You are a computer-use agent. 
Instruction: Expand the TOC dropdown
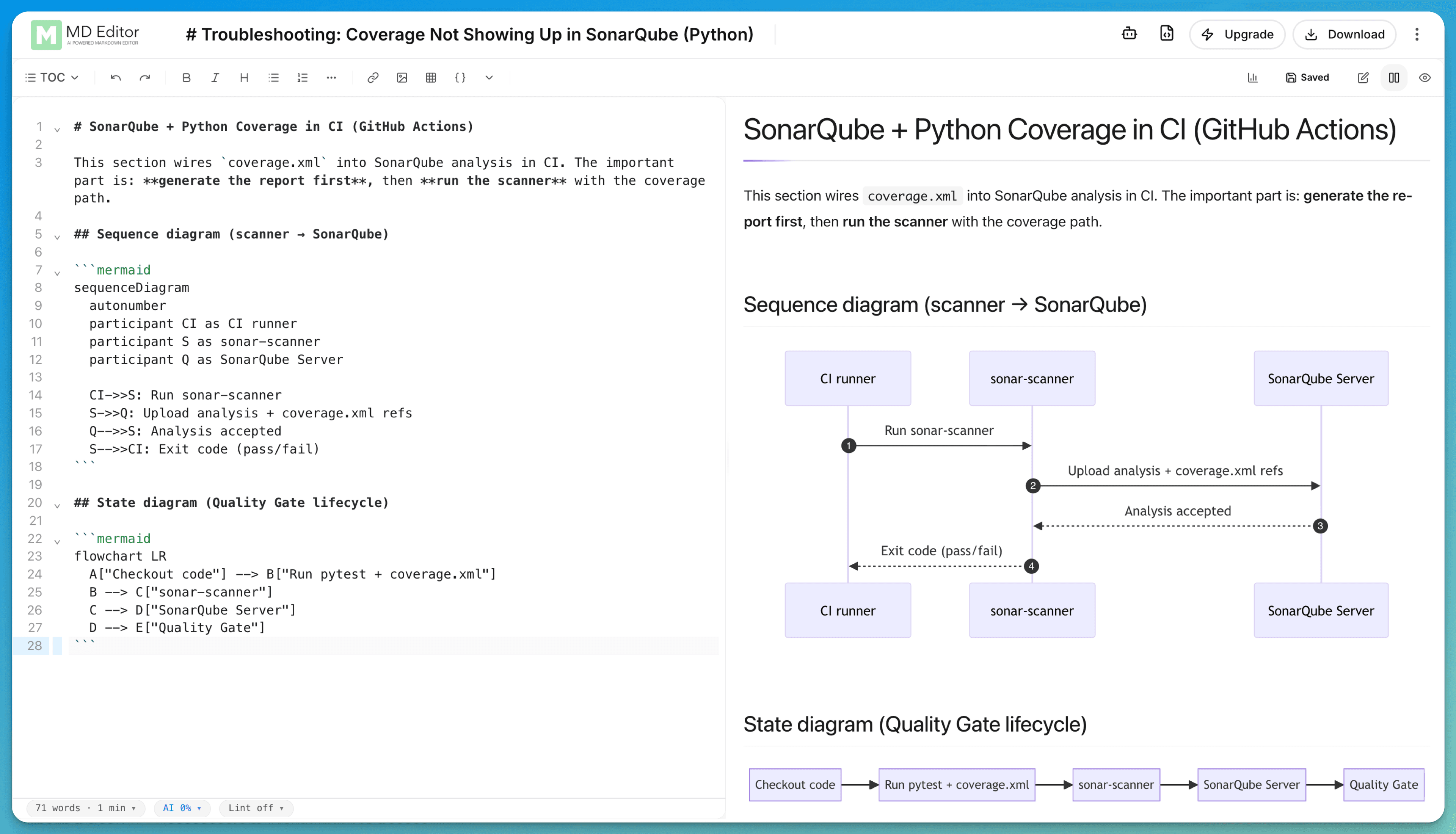[x=52, y=77]
